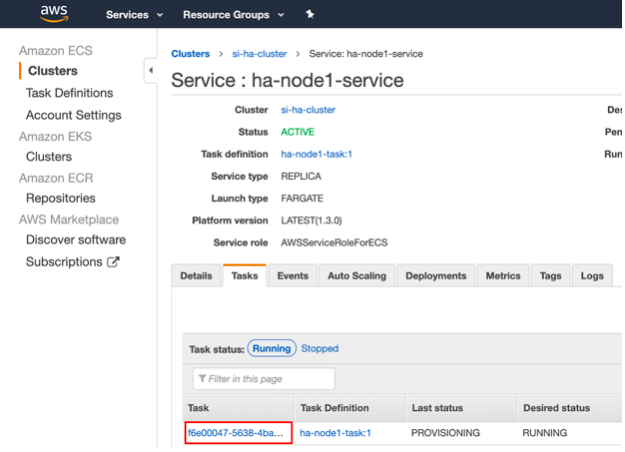Click the PROVISIONING last status cell

point(445,432)
